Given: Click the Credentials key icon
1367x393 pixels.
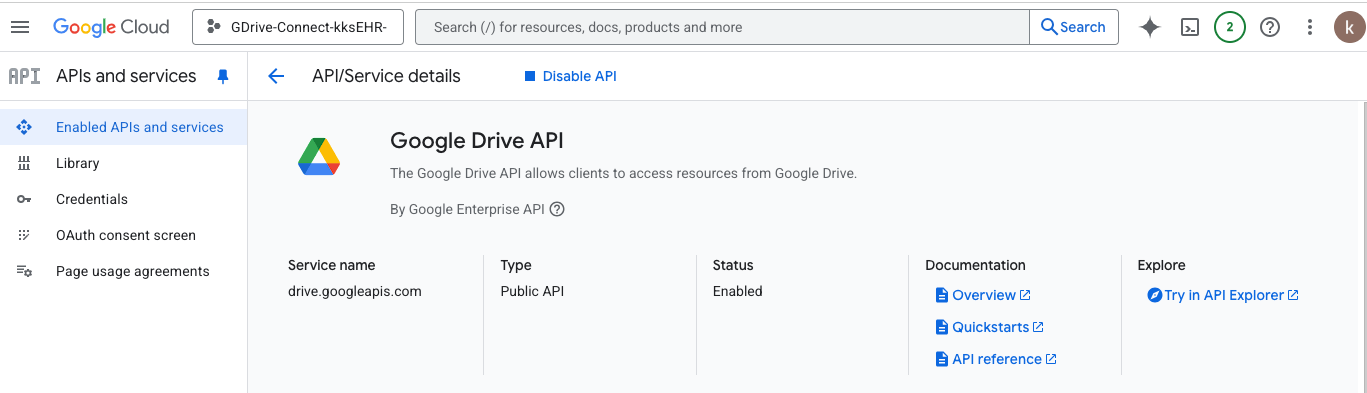Looking at the screenshot, I should [x=24, y=199].
